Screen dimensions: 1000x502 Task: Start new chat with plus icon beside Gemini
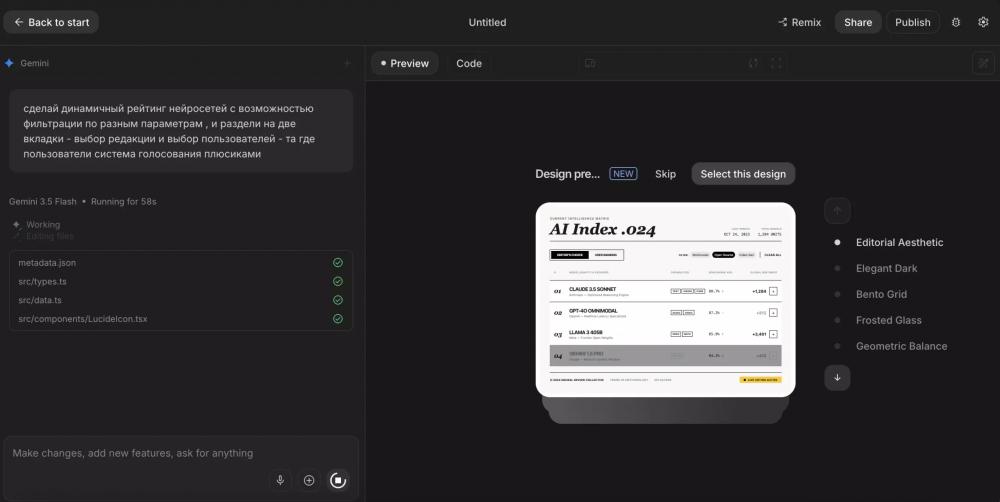coord(347,63)
